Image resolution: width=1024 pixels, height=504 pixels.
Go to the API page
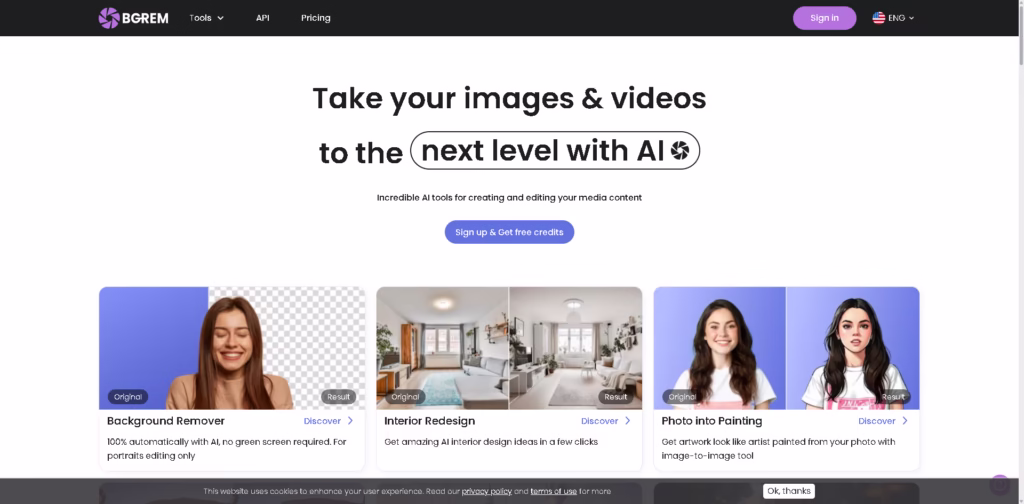coord(262,18)
